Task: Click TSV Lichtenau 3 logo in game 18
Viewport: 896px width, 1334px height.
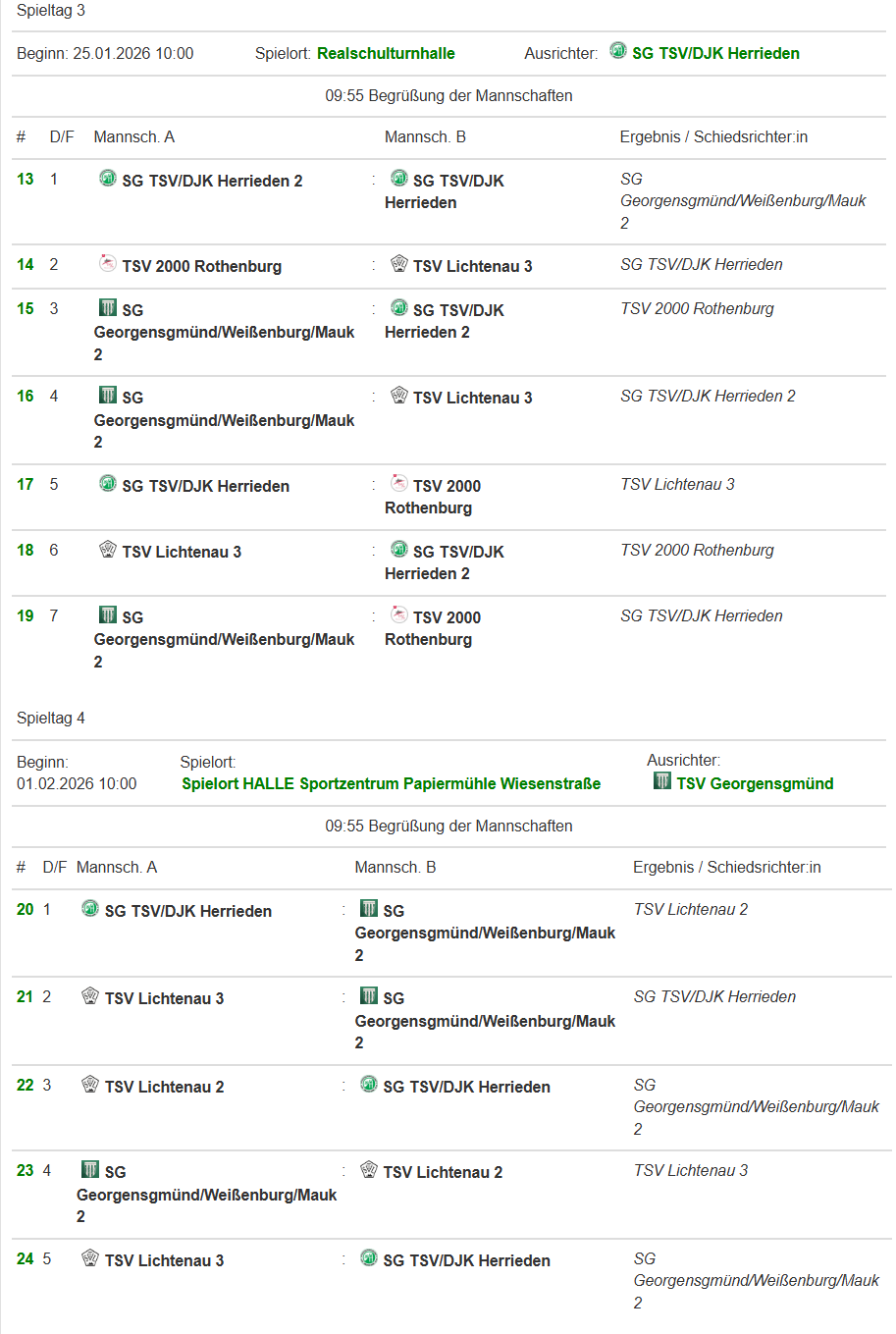Action: tap(108, 549)
